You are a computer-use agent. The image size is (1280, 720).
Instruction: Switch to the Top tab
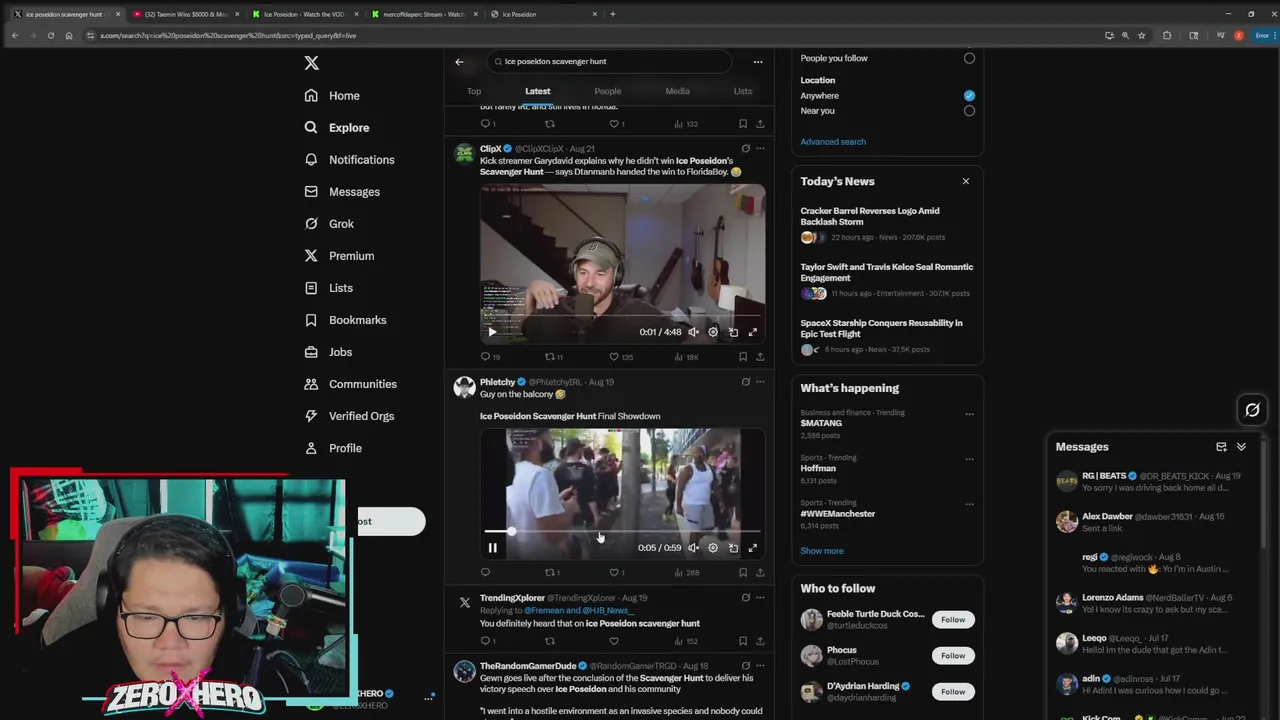coord(474,91)
